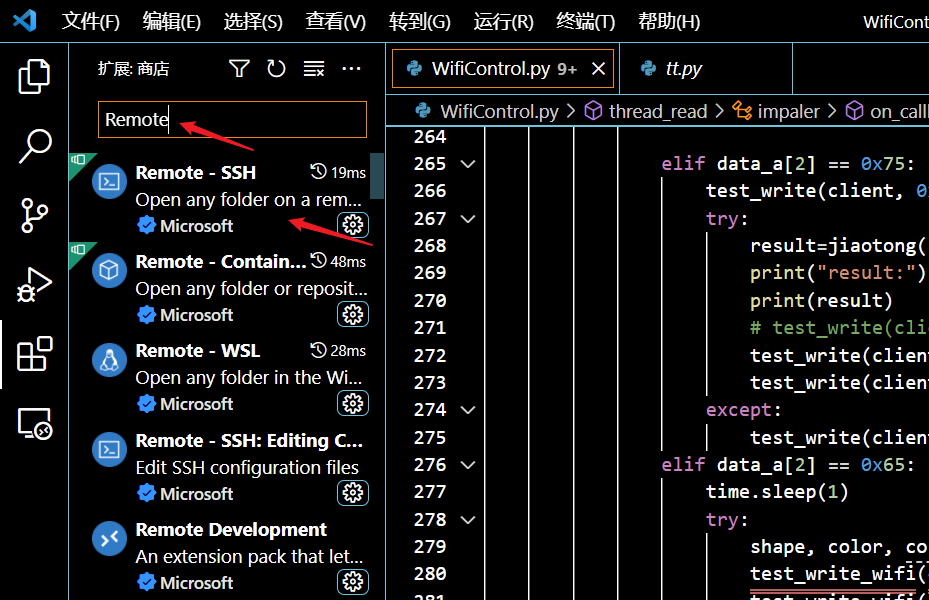The image size is (929, 600).
Task: Open more actions in extensions panel
Action: (351, 69)
